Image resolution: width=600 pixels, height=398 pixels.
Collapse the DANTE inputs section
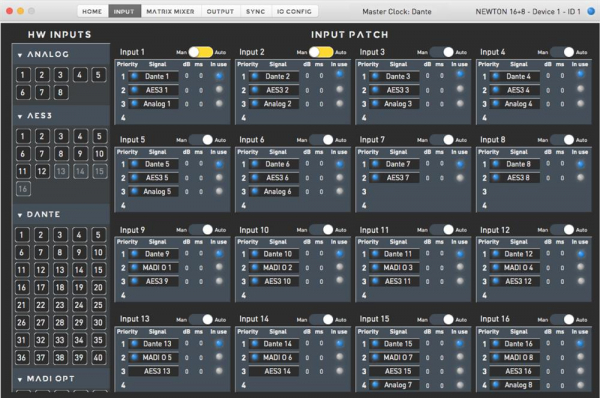click(x=20, y=215)
